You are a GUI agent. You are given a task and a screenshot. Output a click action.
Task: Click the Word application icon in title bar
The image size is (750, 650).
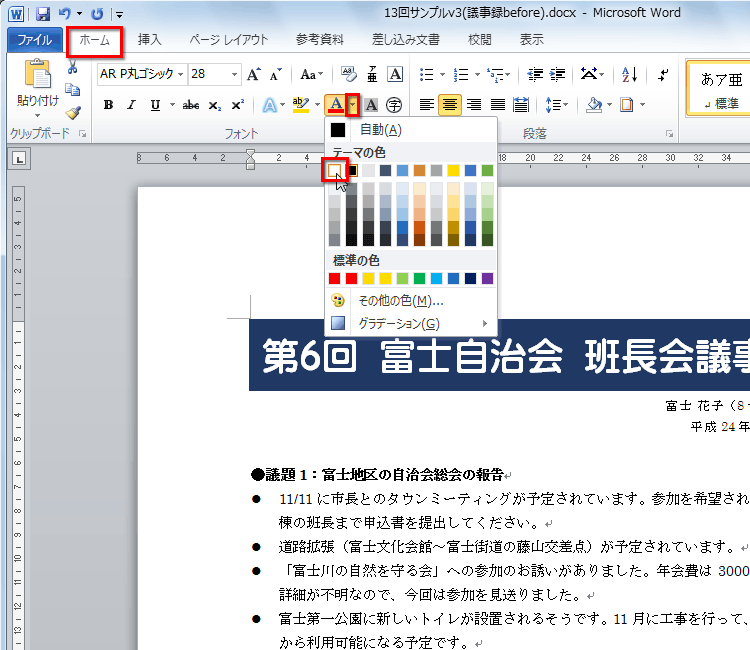click(16, 14)
